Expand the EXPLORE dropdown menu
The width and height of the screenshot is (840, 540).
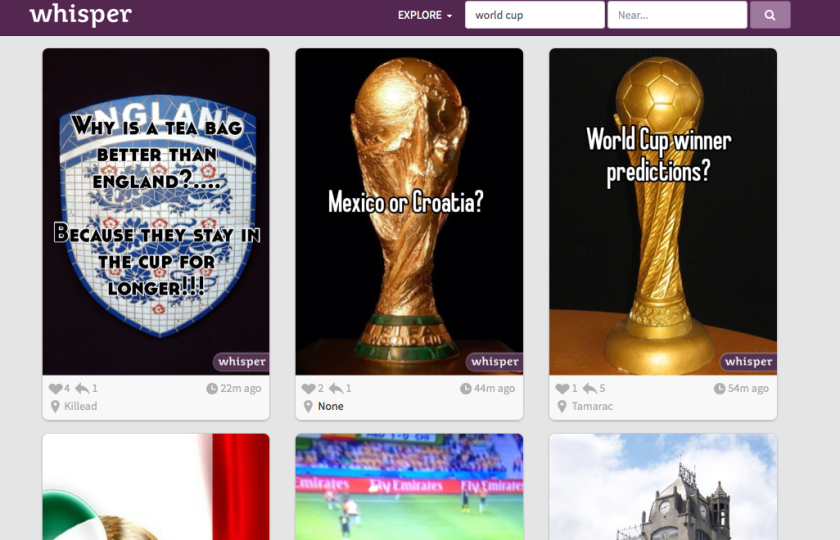click(x=425, y=15)
